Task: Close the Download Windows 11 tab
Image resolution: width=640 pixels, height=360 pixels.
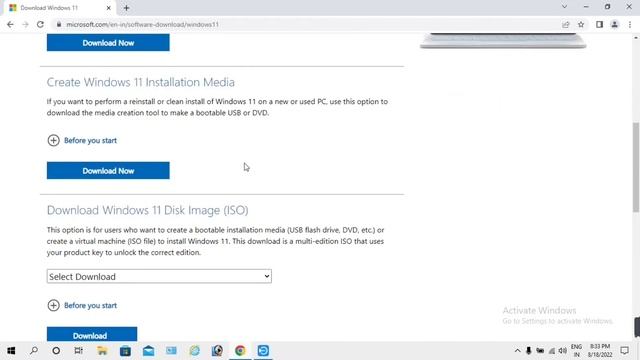Action: point(109,8)
